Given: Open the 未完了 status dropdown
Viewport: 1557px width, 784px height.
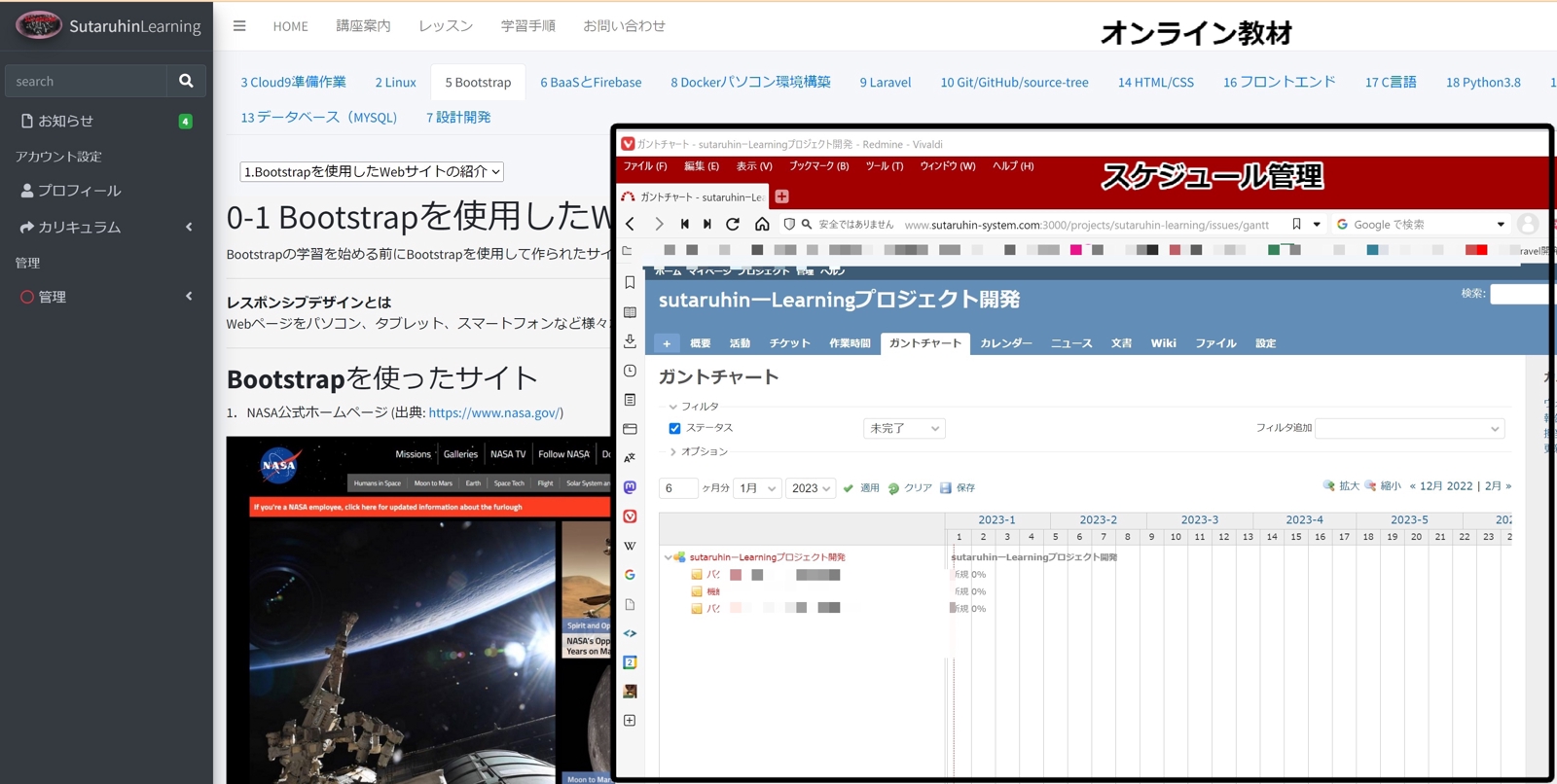Looking at the screenshot, I should pyautogui.click(x=904, y=428).
